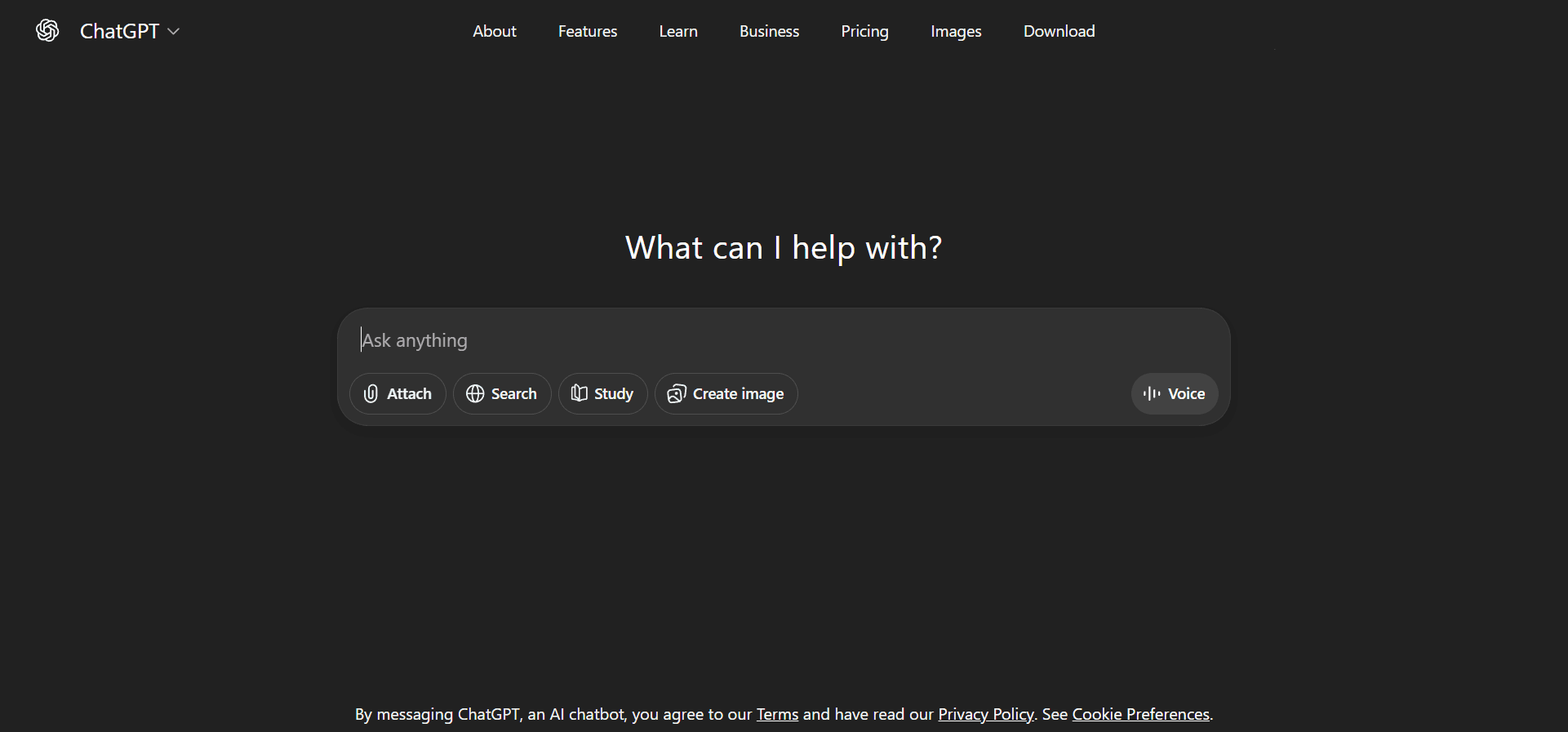The image size is (1568, 732).
Task: Click the ChatGPT title text
Action: pyautogui.click(x=119, y=31)
